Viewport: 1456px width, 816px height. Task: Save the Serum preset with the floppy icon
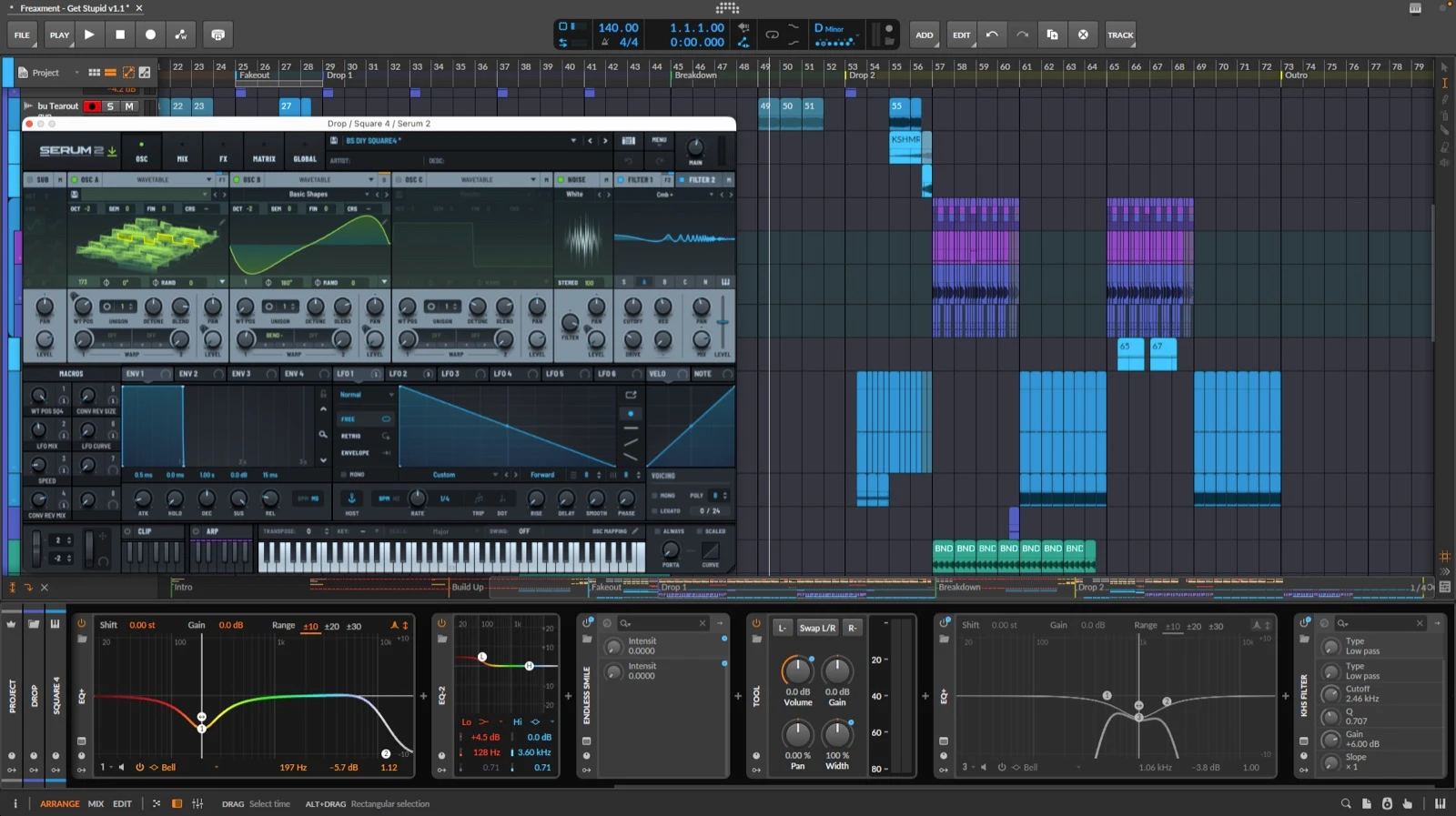334,141
